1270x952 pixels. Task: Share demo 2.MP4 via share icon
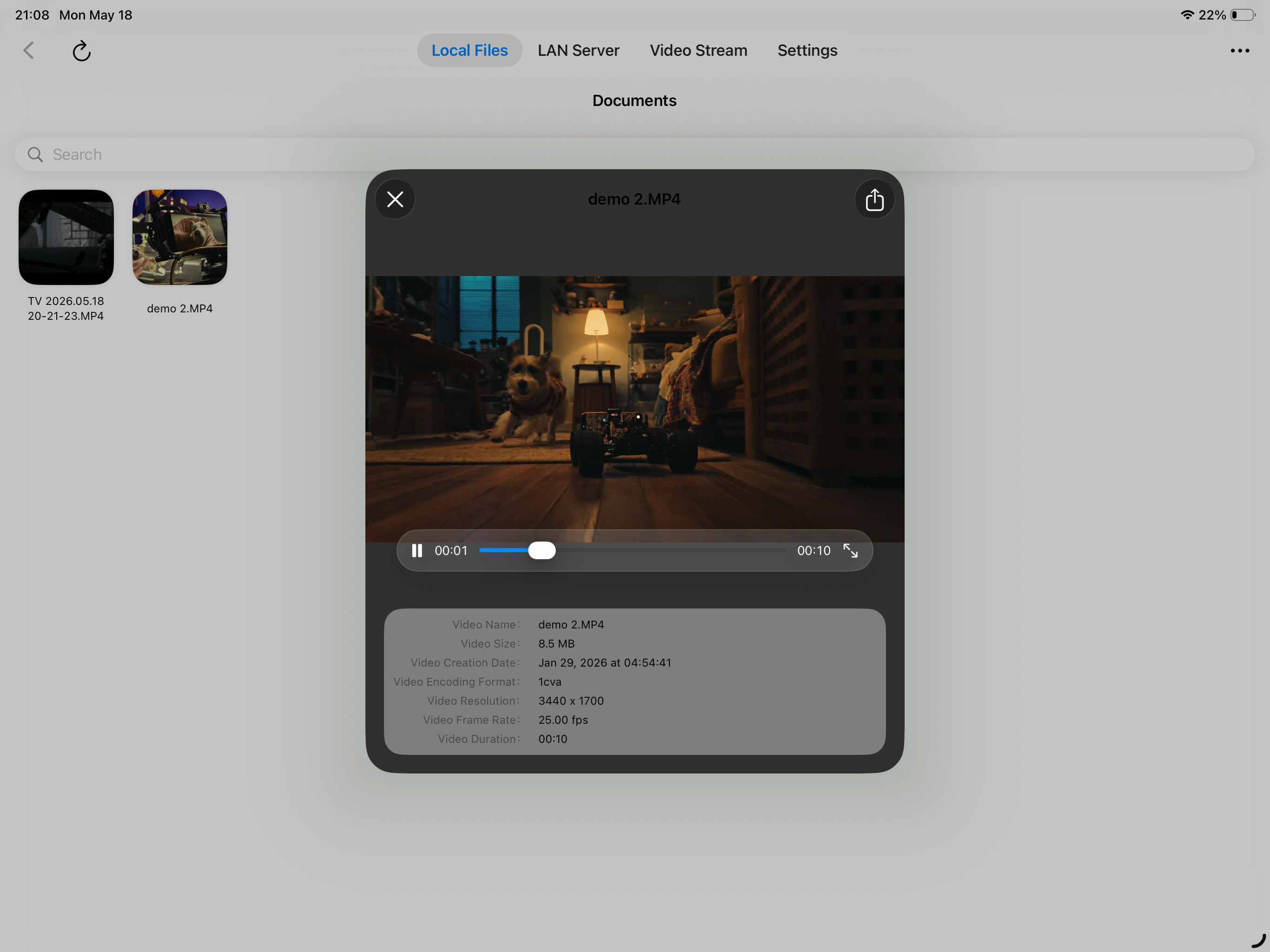click(x=874, y=199)
